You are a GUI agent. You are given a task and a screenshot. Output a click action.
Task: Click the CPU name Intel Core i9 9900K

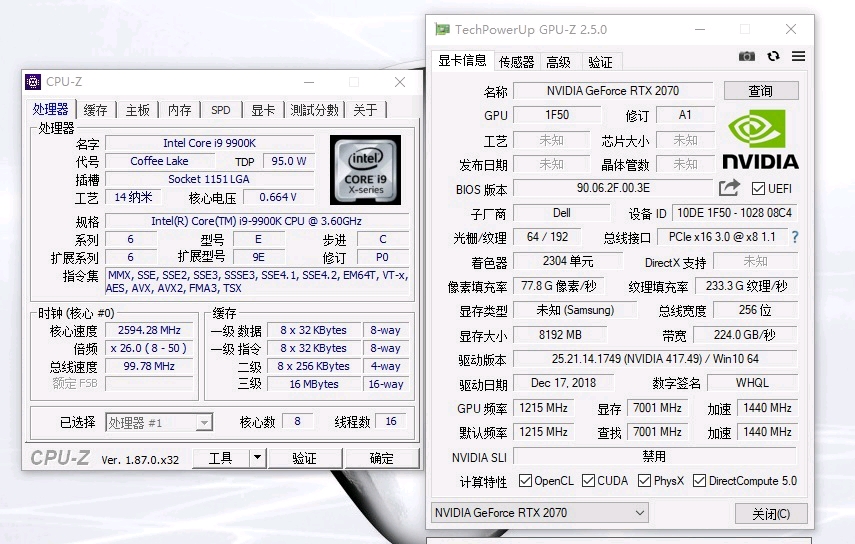point(209,143)
